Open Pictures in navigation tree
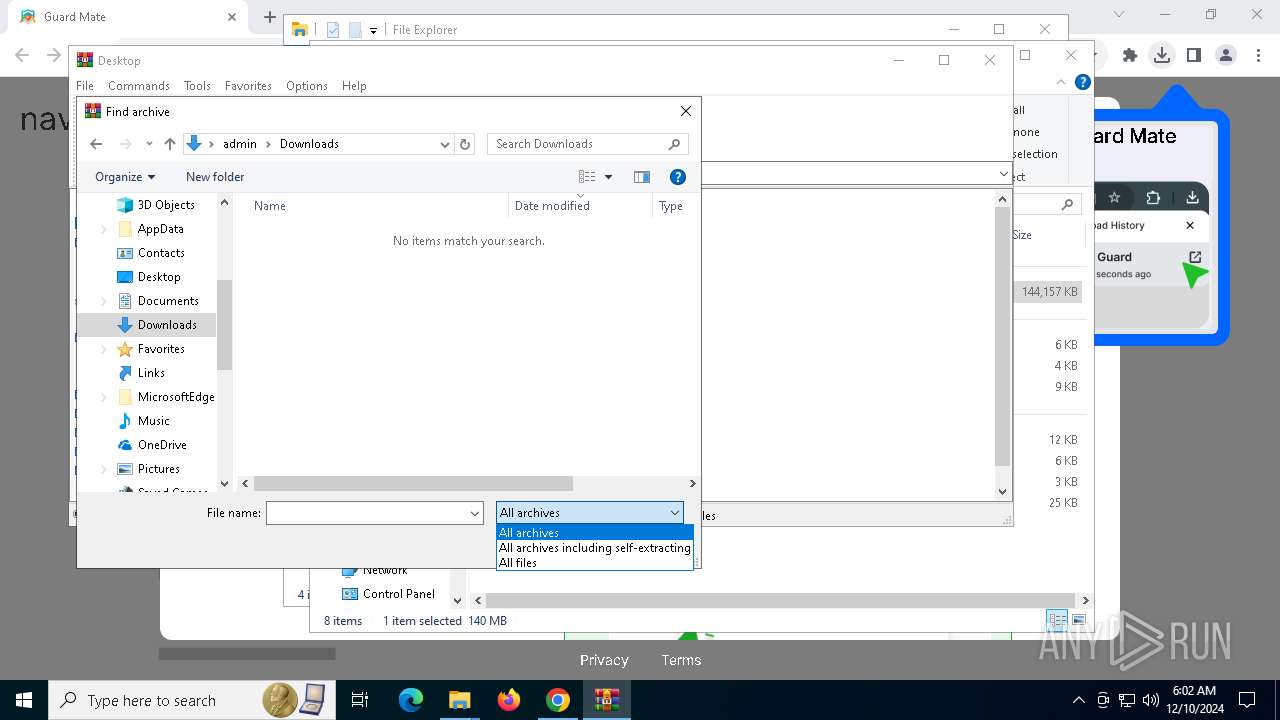 click(x=159, y=469)
